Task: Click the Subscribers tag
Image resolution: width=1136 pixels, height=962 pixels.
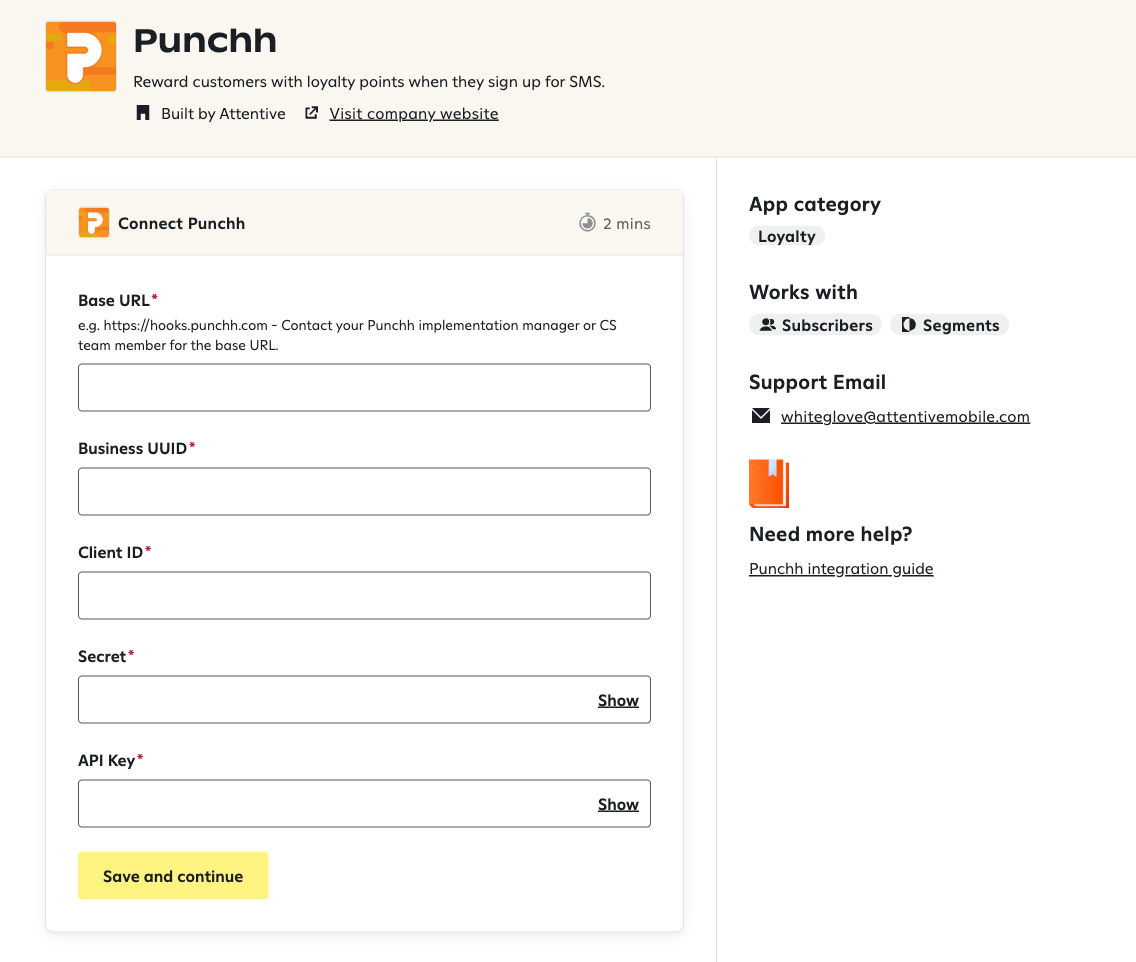Action: pos(815,325)
